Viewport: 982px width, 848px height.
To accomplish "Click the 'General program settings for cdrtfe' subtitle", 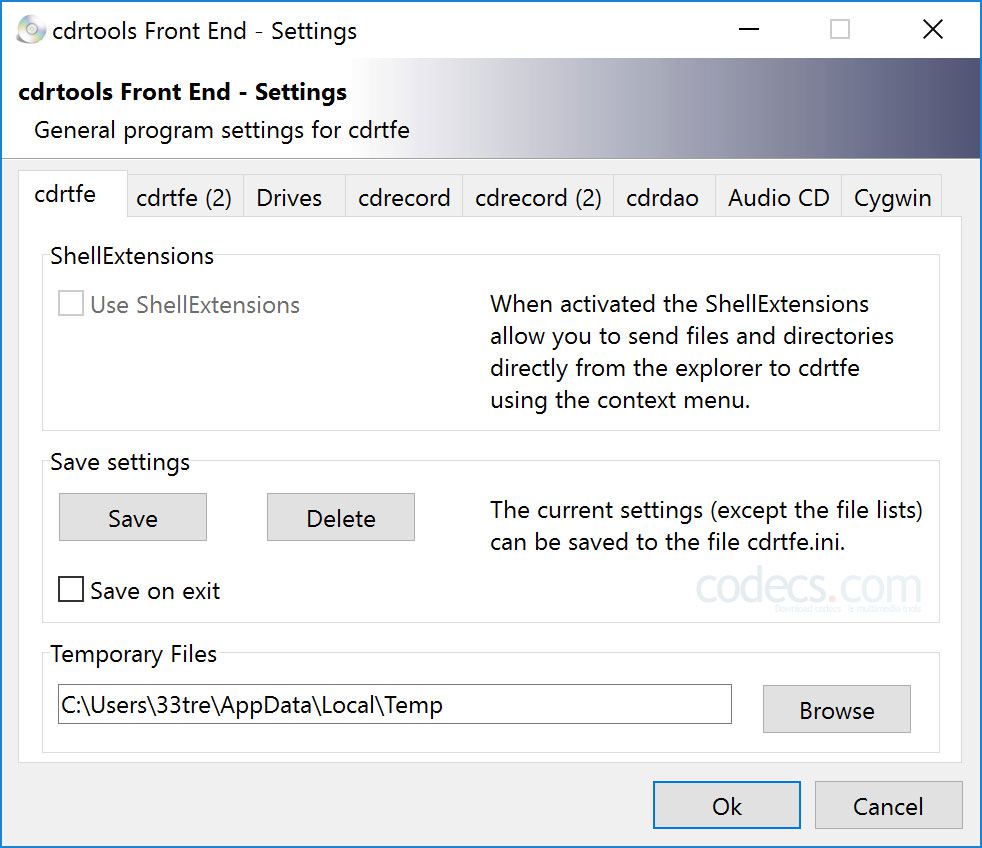I will (222, 130).
